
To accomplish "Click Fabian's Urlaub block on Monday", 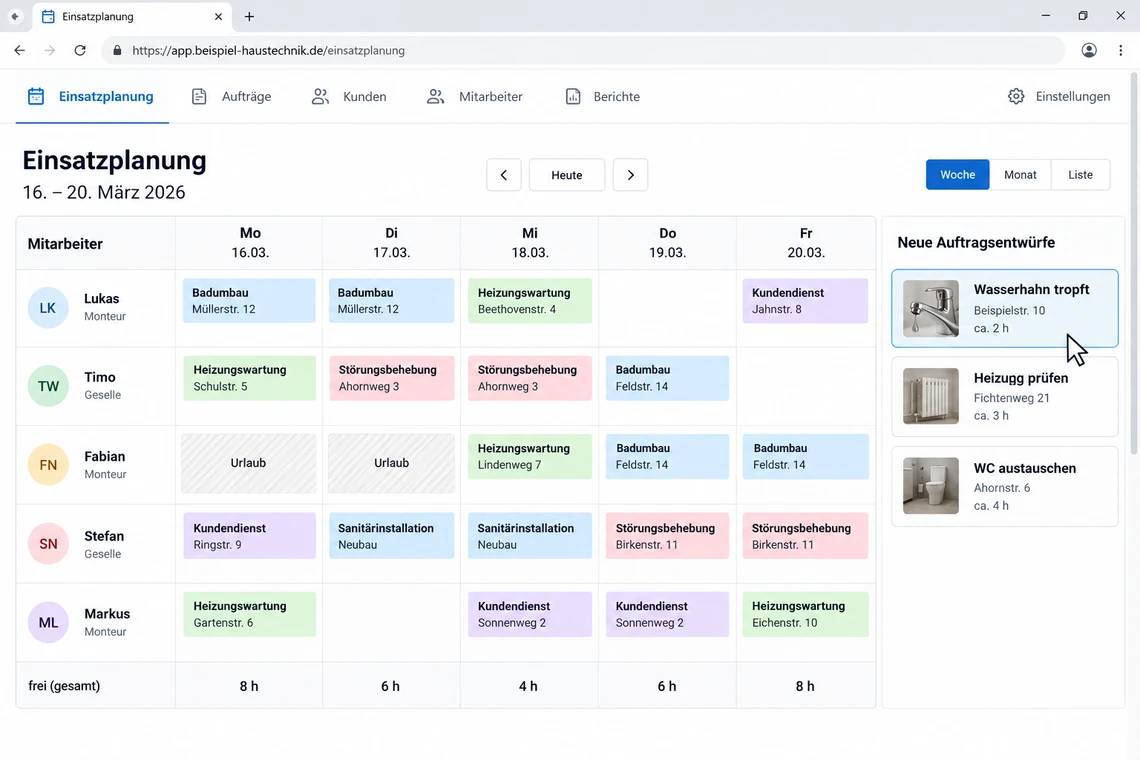I will (249, 463).
